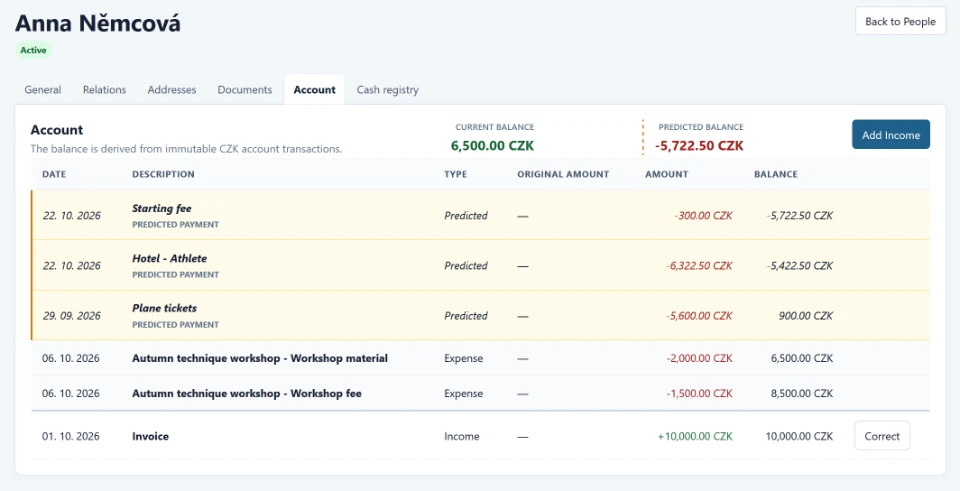Open the Addresses tab
The image size is (960, 491).
(172, 89)
